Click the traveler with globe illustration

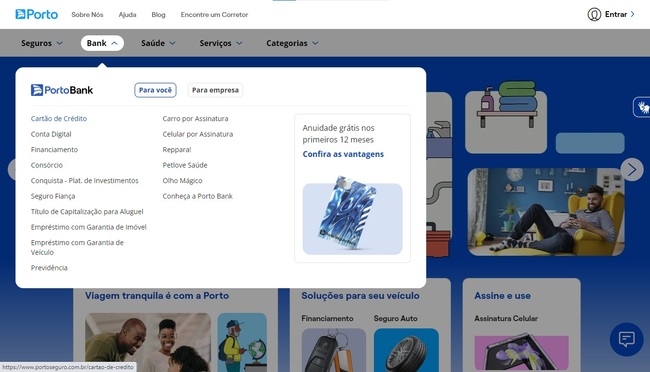pyautogui.click(x=242, y=343)
